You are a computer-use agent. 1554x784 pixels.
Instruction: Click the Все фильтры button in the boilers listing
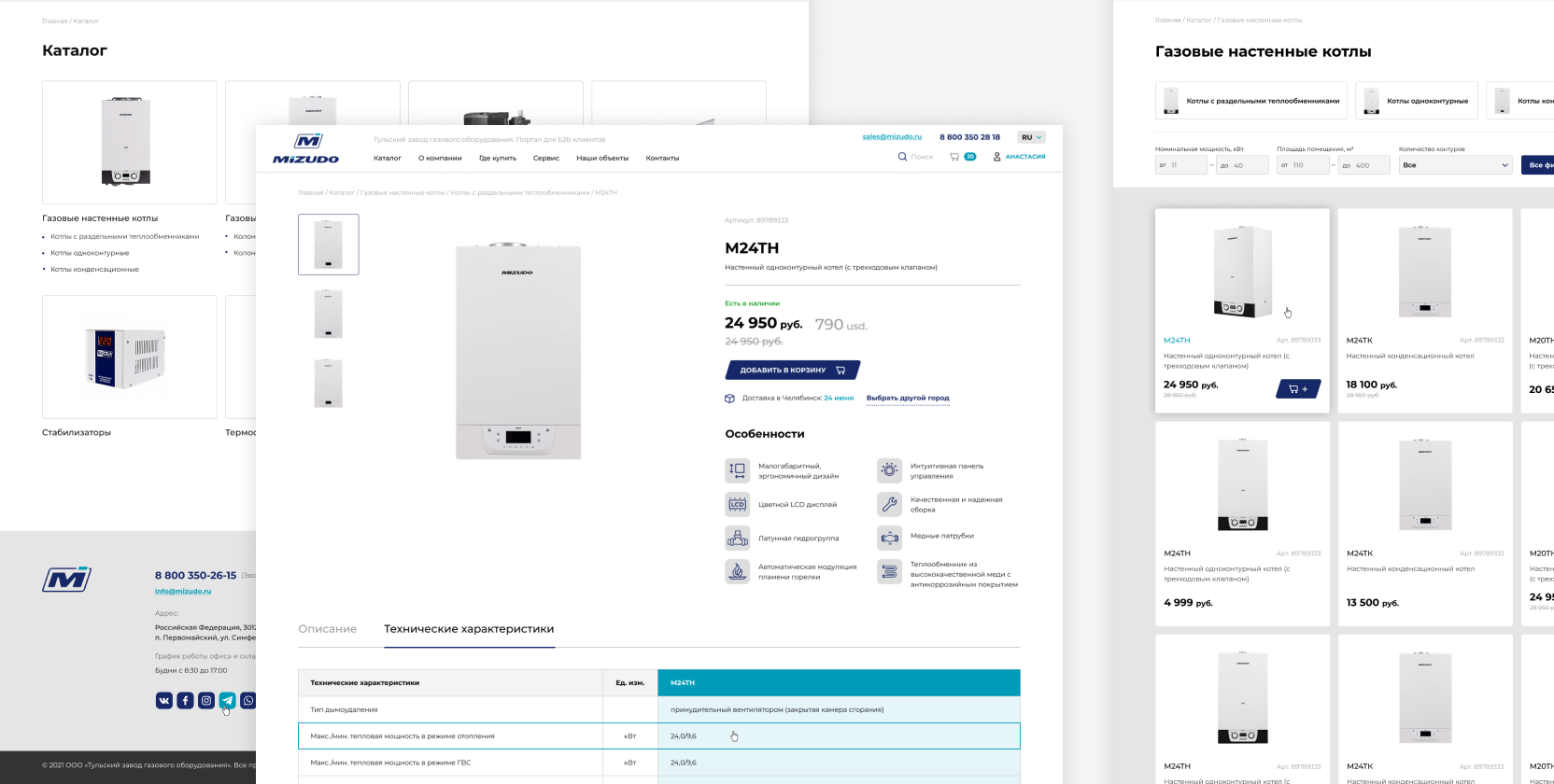[1537, 165]
